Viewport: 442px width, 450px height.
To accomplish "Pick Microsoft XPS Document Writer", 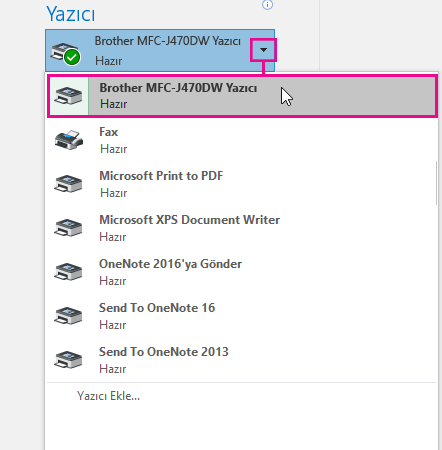I will click(242, 228).
